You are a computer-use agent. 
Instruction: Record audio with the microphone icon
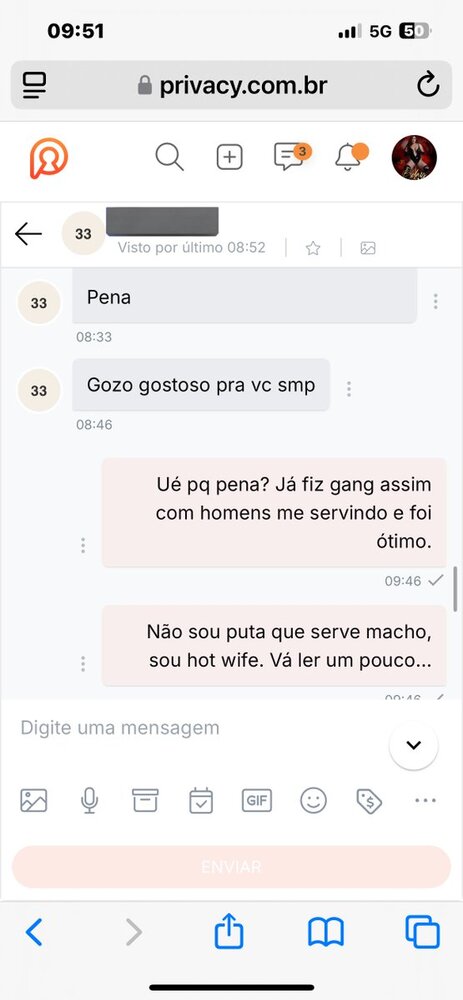pos(90,800)
